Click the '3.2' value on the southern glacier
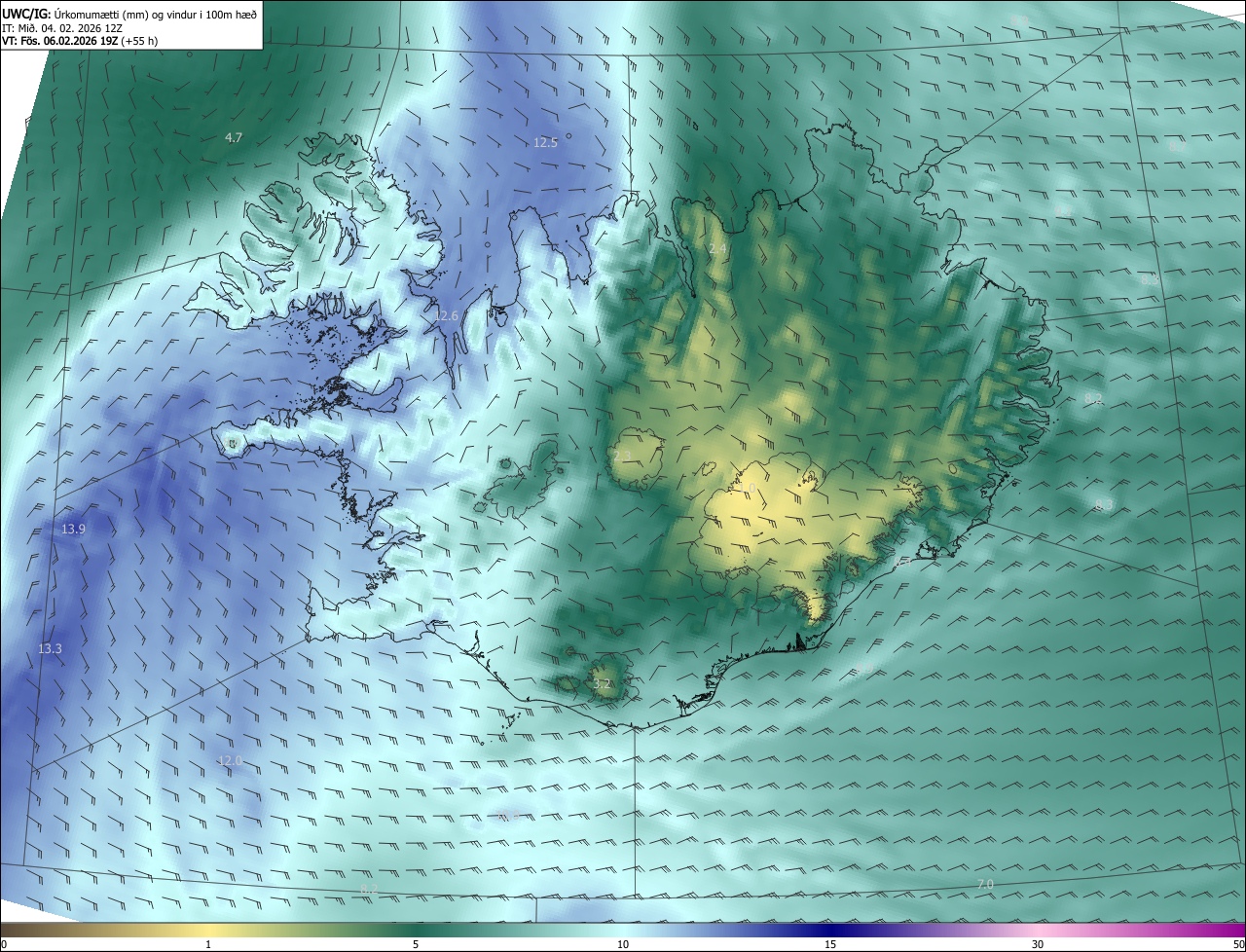 pyautogui.click(x=602, y=684)
